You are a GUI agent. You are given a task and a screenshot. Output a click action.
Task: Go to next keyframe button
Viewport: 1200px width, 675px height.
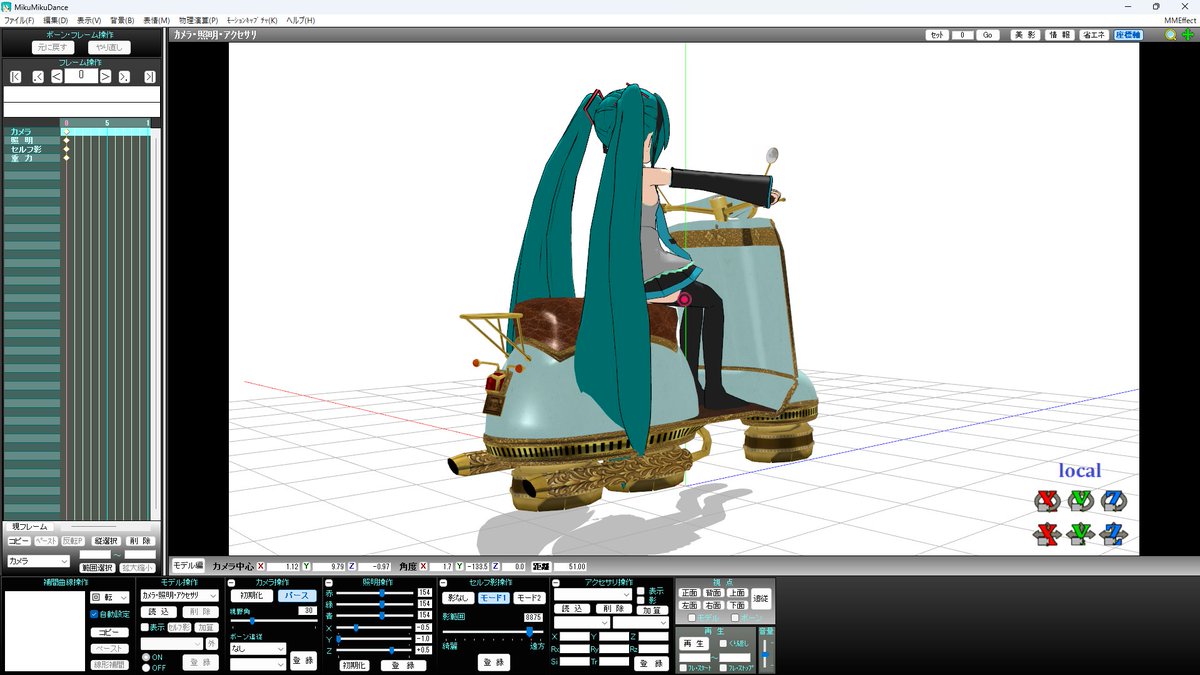[x=124, y=76]
